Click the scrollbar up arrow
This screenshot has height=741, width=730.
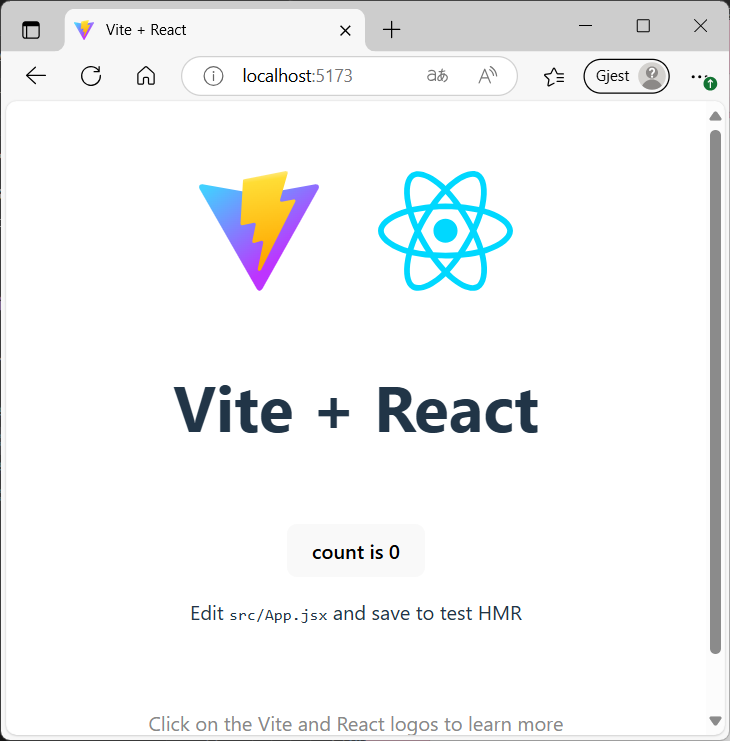(715, 116)
